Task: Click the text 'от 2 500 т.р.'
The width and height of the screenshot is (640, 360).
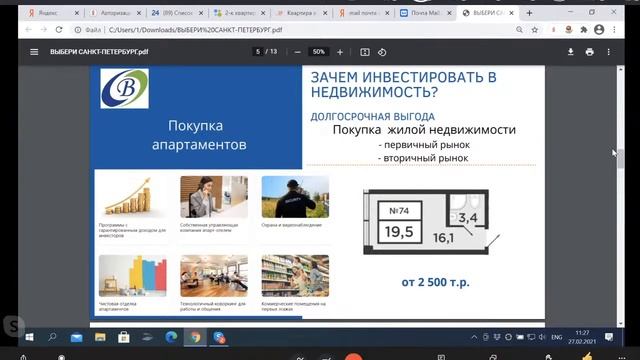Action: pyautogui.click(x=436, y=282)
